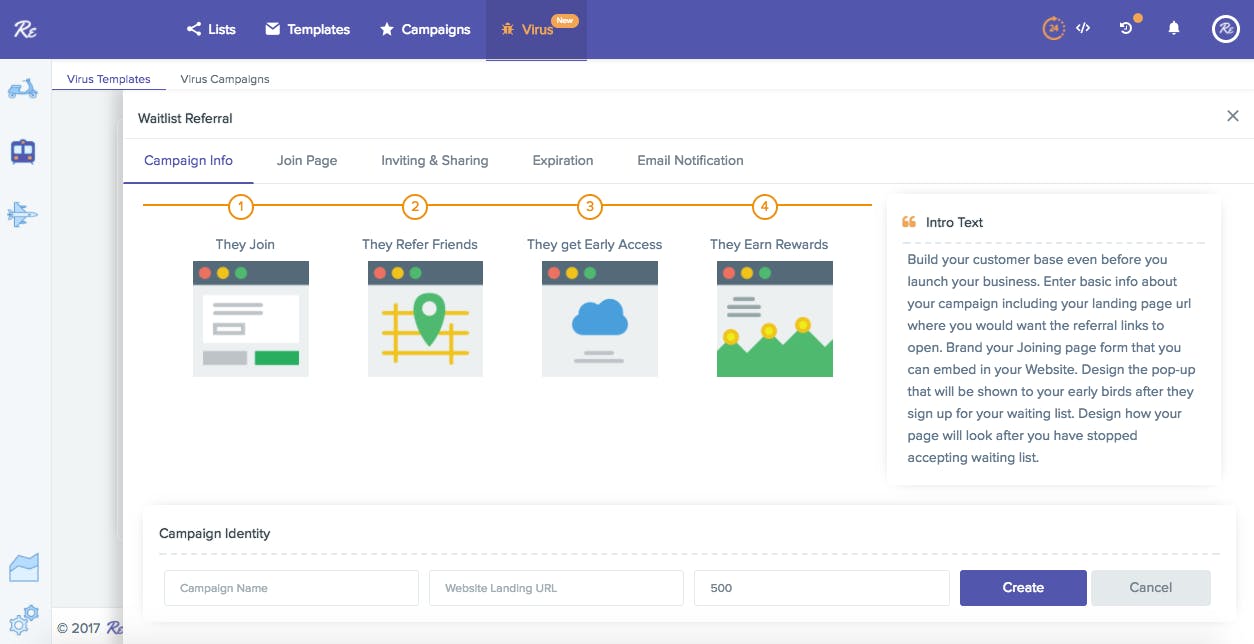Viewport: 1254px width, 644px height.
Task: Click the © 2017 footer text
Action: (78, 628)
